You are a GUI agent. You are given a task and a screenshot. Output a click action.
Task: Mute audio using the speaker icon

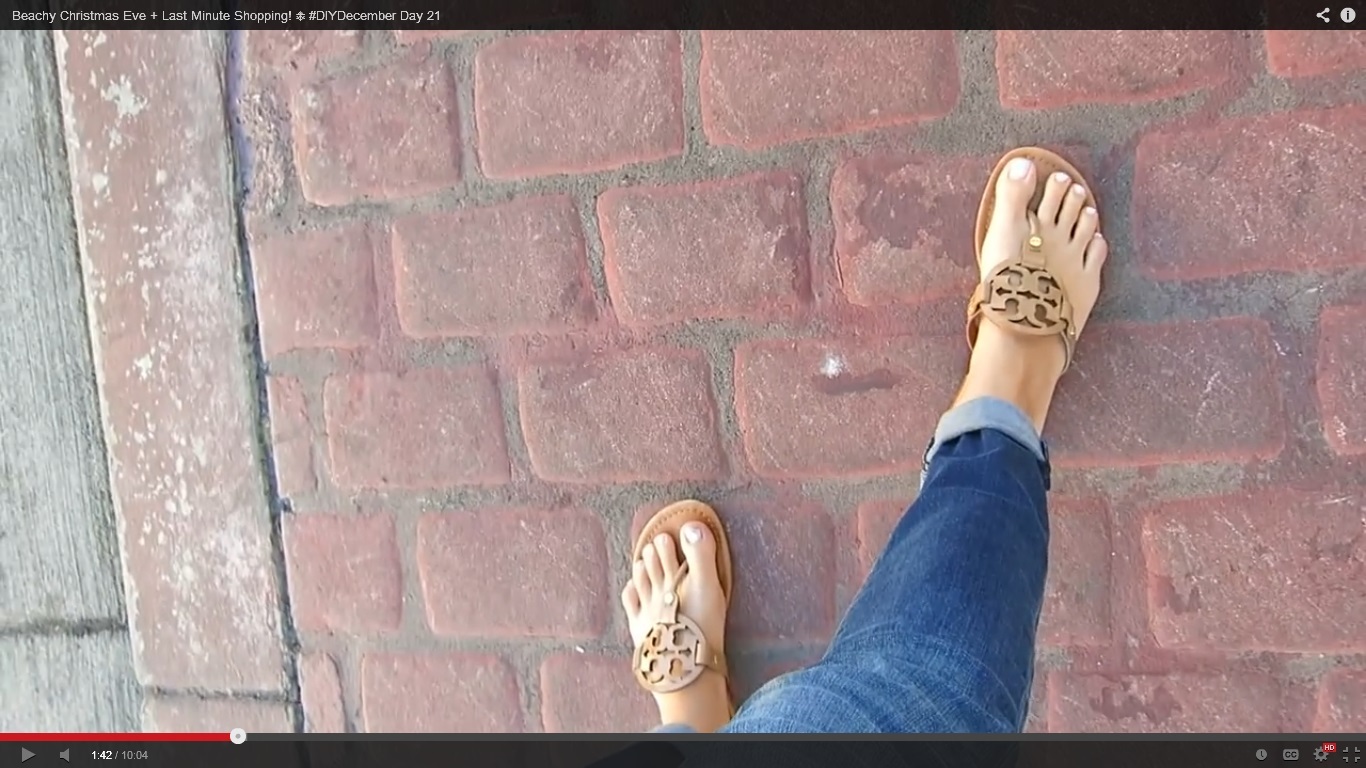pyautogui.click(x=64, y=755)
